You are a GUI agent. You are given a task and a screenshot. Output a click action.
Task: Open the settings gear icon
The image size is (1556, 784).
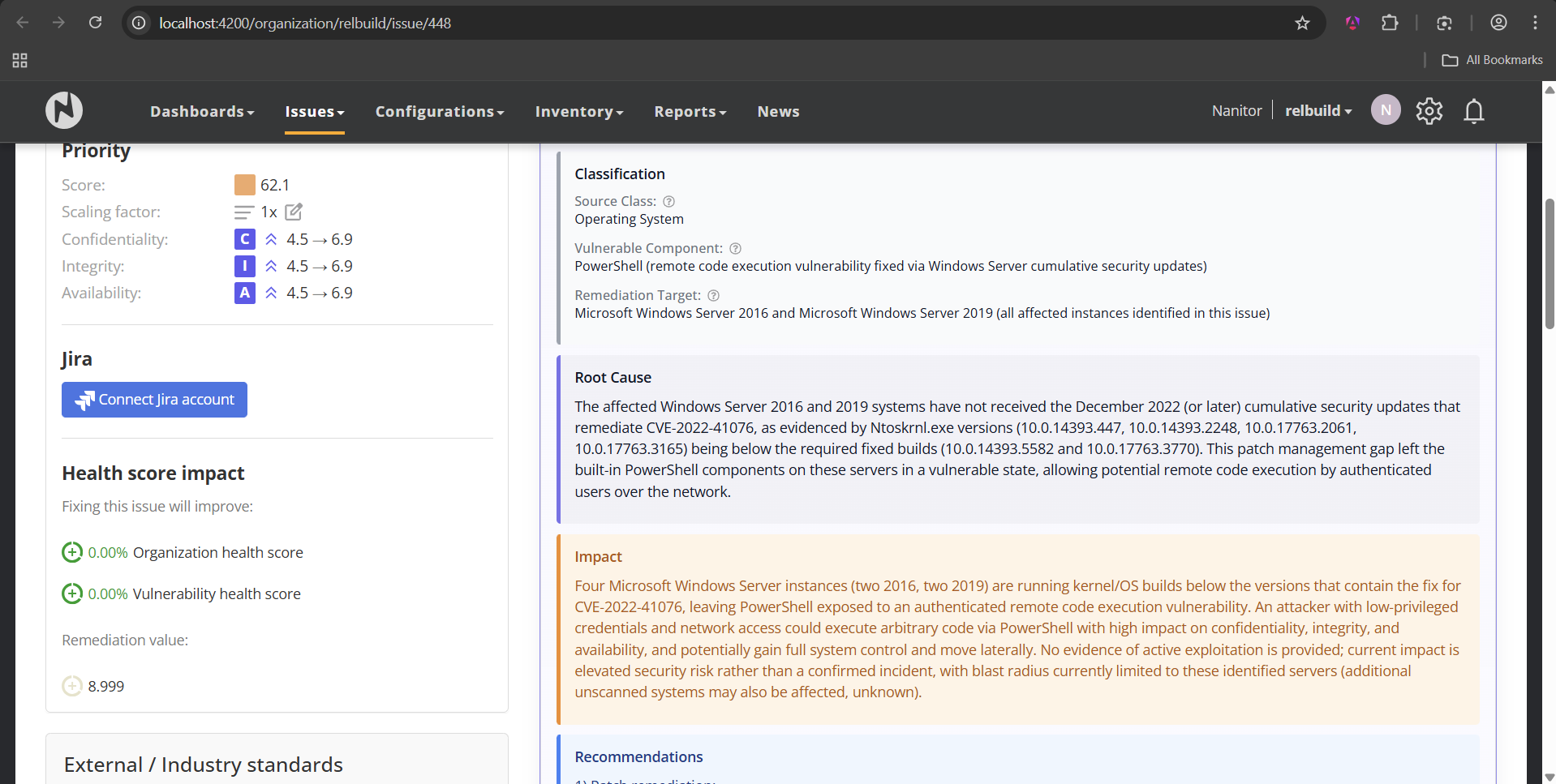coord(1429,110)
